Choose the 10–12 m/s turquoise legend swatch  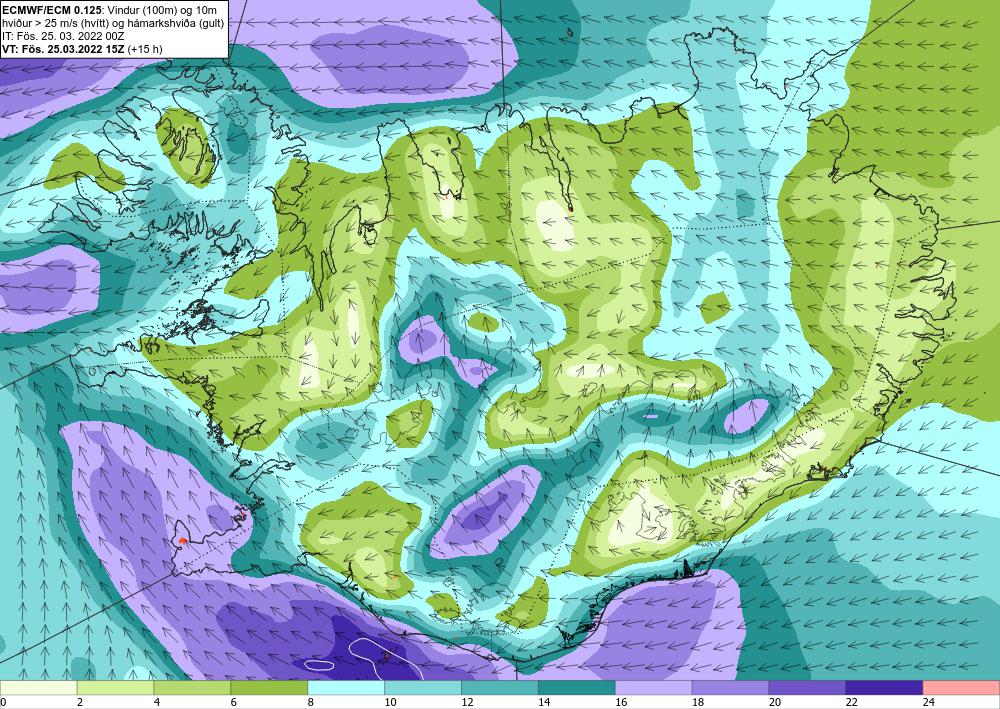423,688
